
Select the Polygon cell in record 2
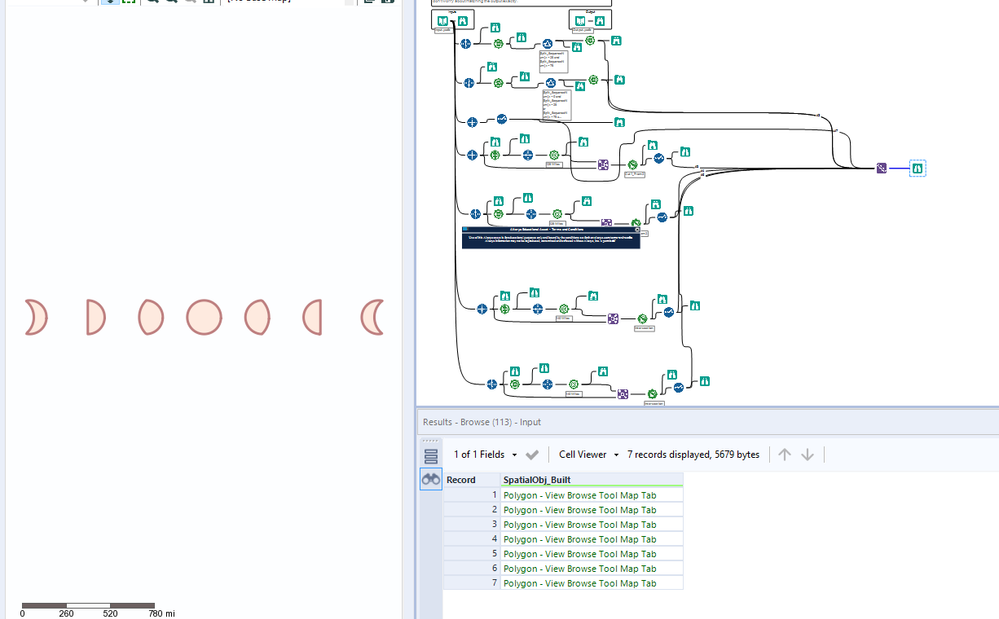(591, 509)
